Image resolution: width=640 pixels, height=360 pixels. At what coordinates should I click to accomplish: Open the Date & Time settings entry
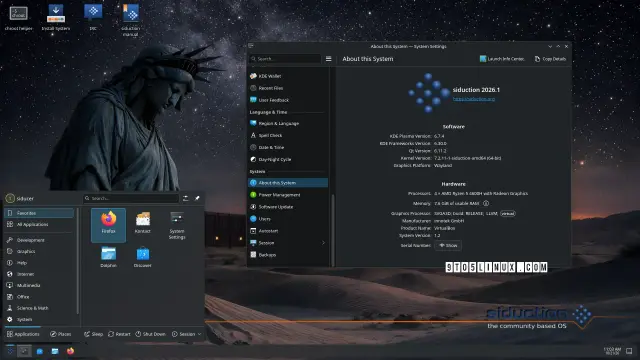pos(287,147)
